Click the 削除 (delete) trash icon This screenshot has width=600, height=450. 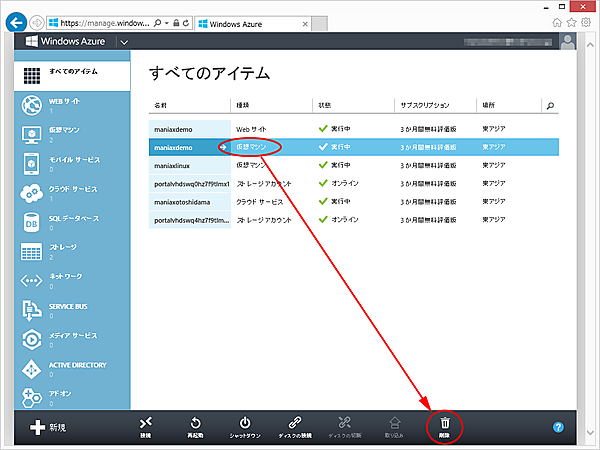click(445, 424)
